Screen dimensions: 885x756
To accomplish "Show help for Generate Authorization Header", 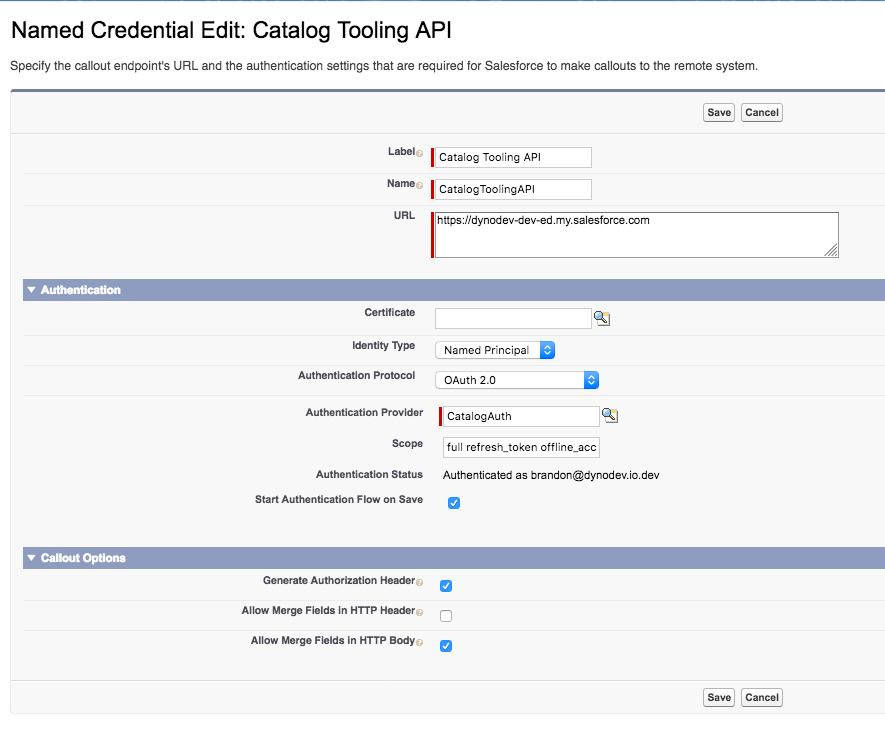I will [419, 582].
